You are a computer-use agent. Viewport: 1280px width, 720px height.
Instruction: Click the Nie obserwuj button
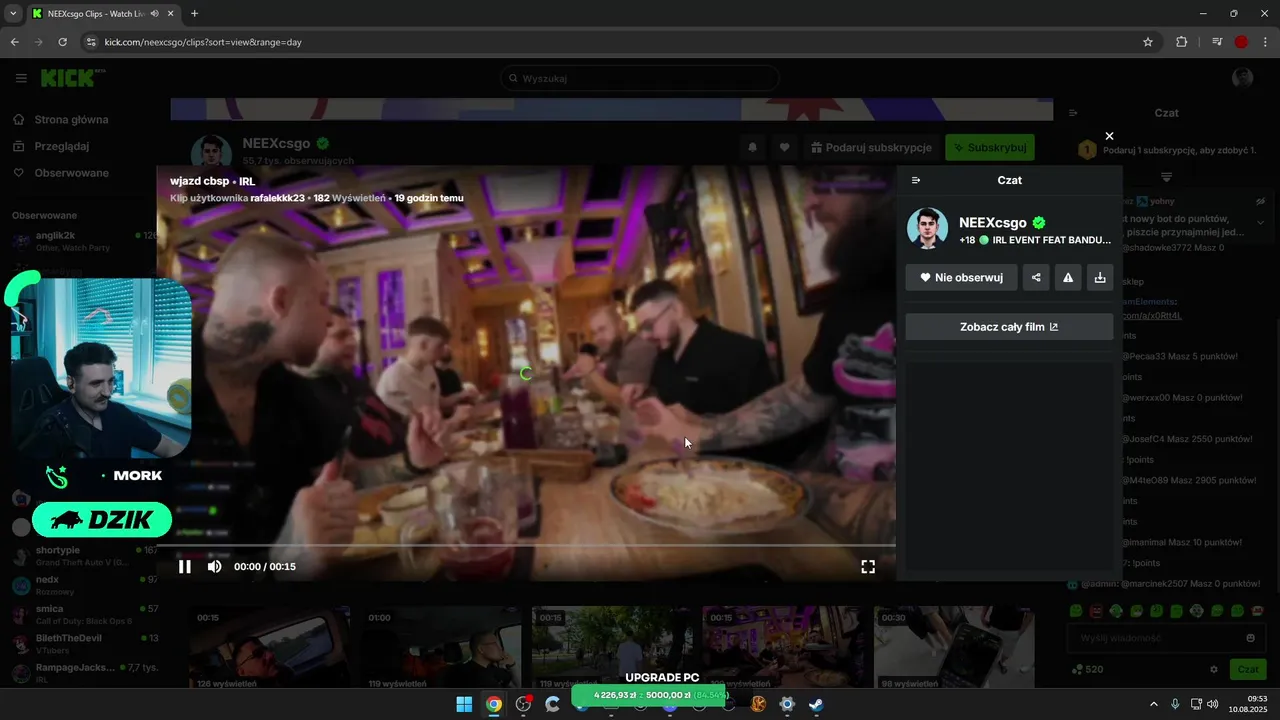pyautogui.click(x=961, y=278)
